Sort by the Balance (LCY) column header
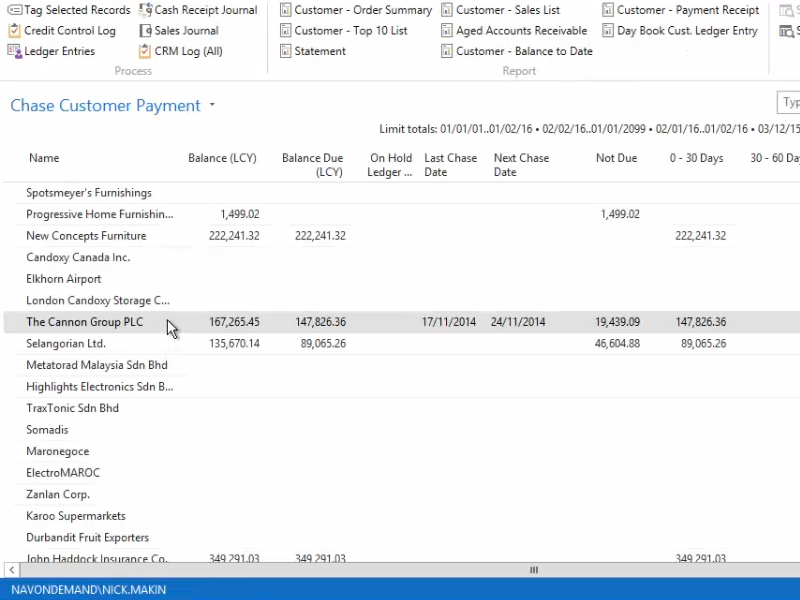This screenshot has width=800, height=600. click(222, 158)
